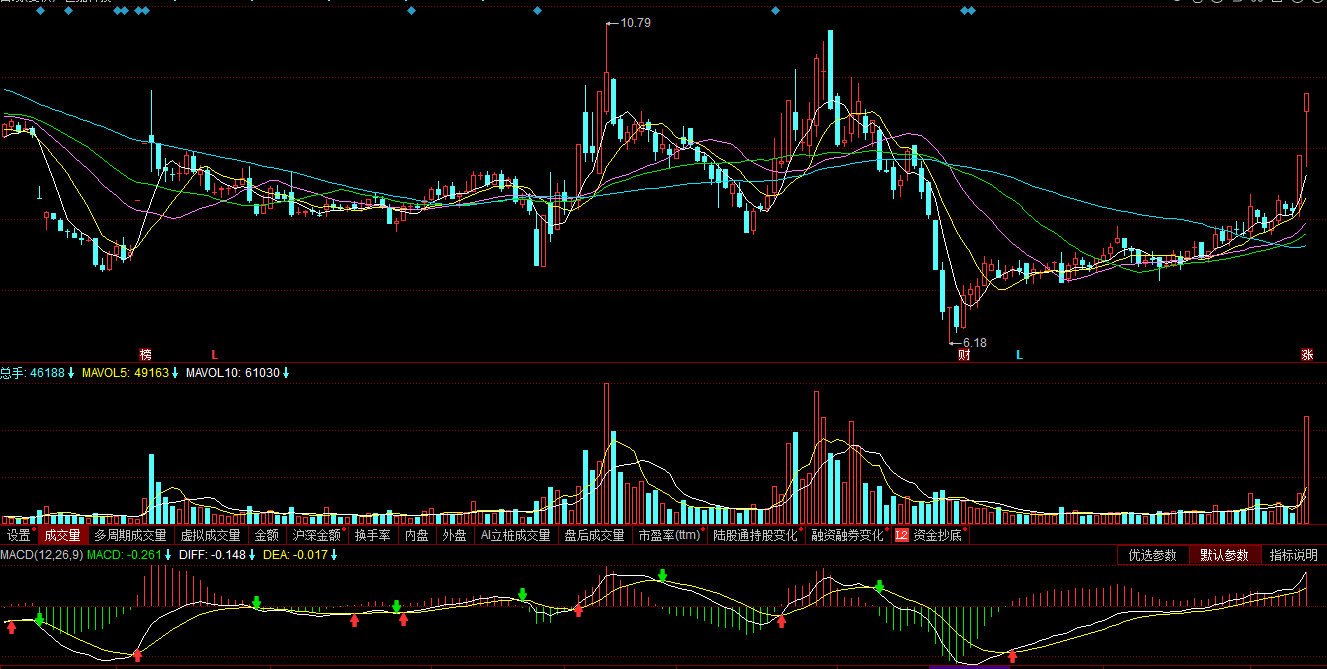Click the 优选参数 button
The height and width of the screenshot is (669, 1327).
(1153, 555)
